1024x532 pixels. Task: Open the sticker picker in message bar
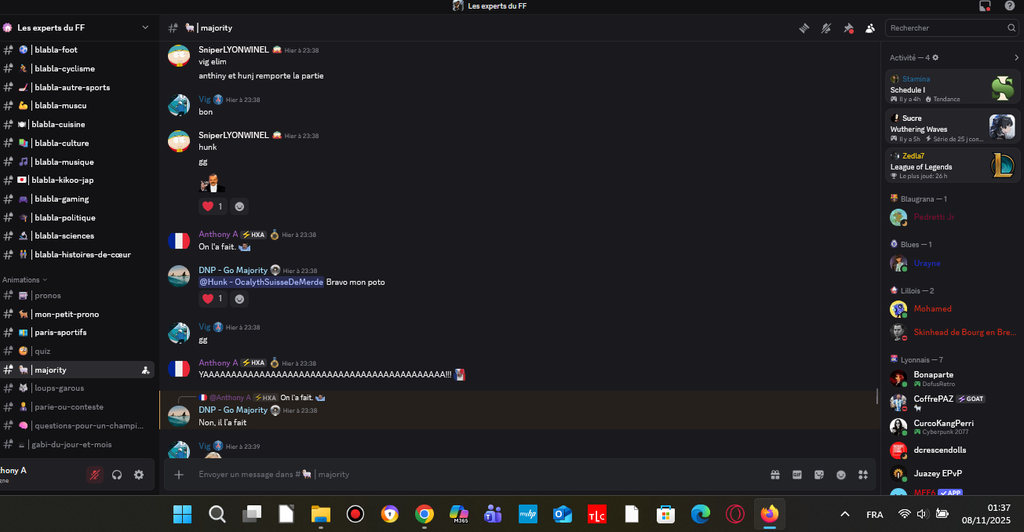click(819, 475)
